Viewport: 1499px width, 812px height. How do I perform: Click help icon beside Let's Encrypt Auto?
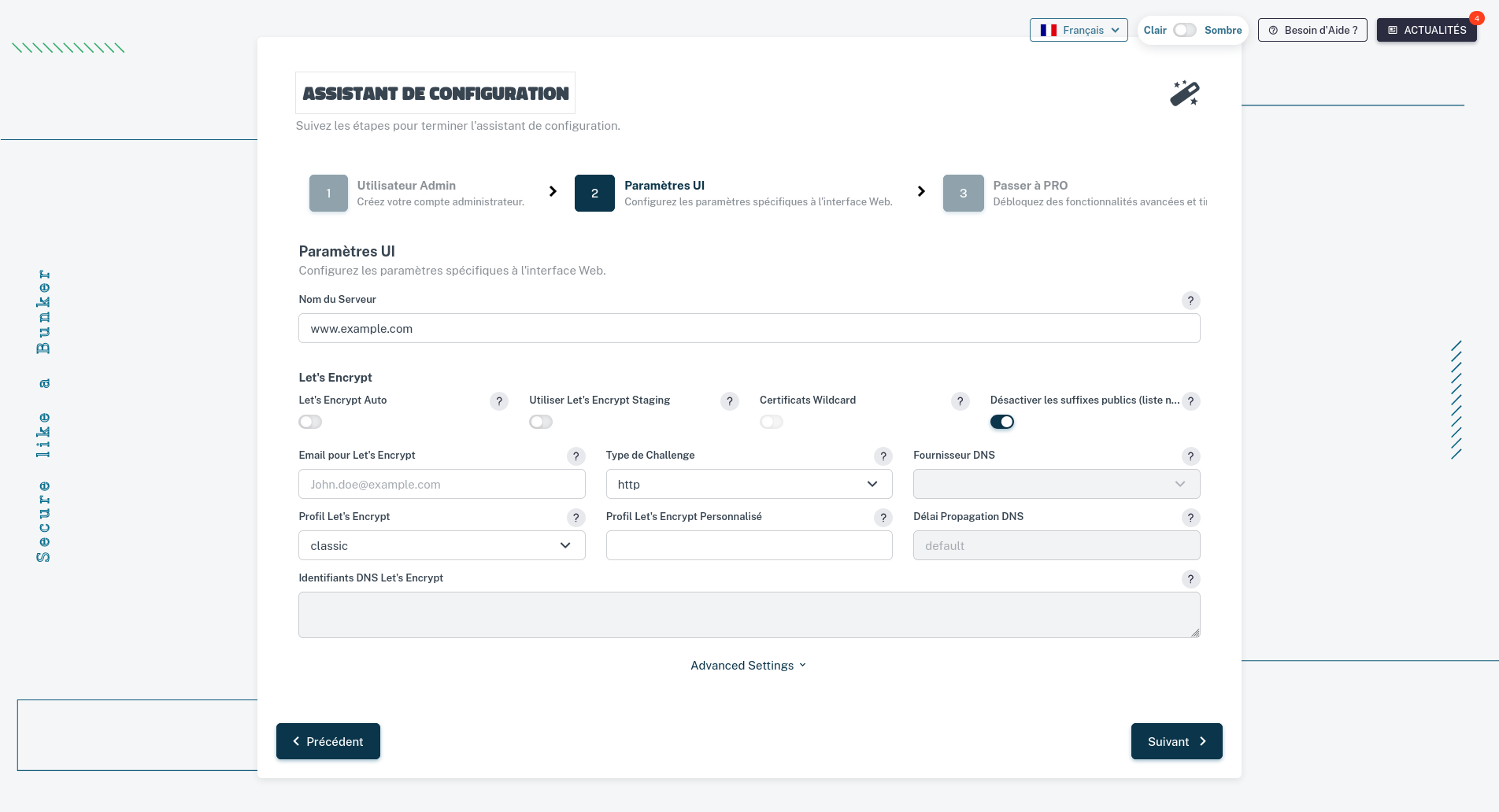[x=498, y=401]
